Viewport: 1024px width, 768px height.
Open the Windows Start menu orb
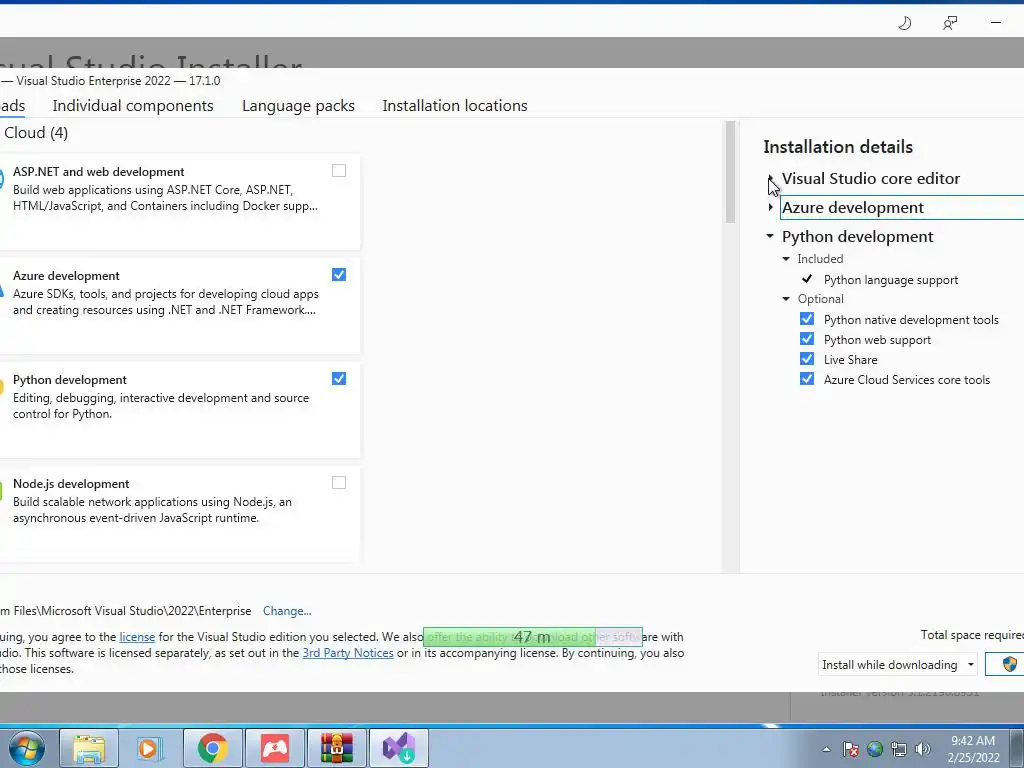pyautogui.click(x=26, y=748)
